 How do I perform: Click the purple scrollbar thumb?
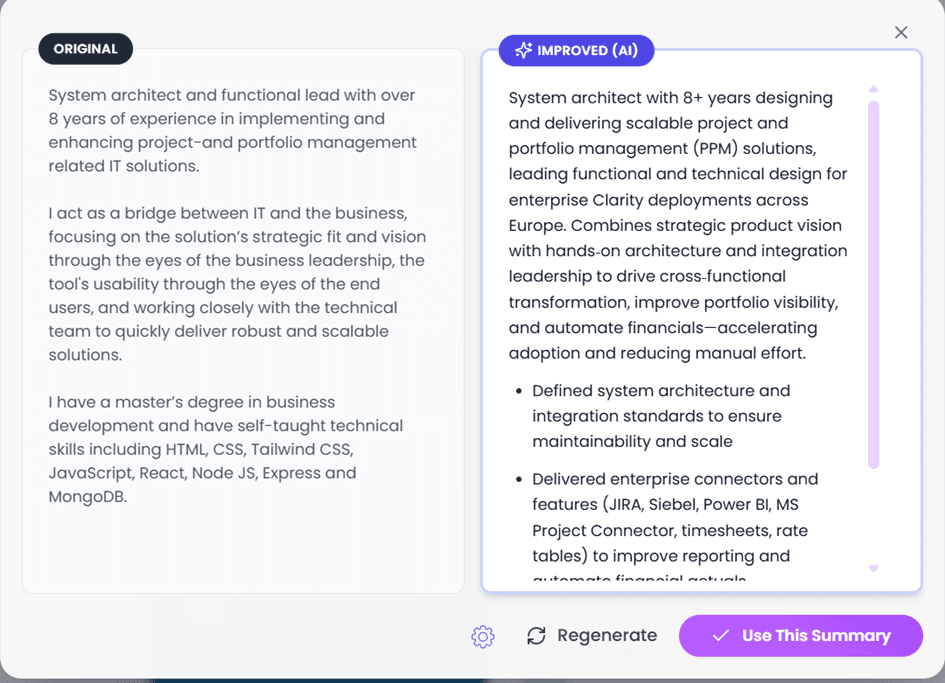[873, 285]
